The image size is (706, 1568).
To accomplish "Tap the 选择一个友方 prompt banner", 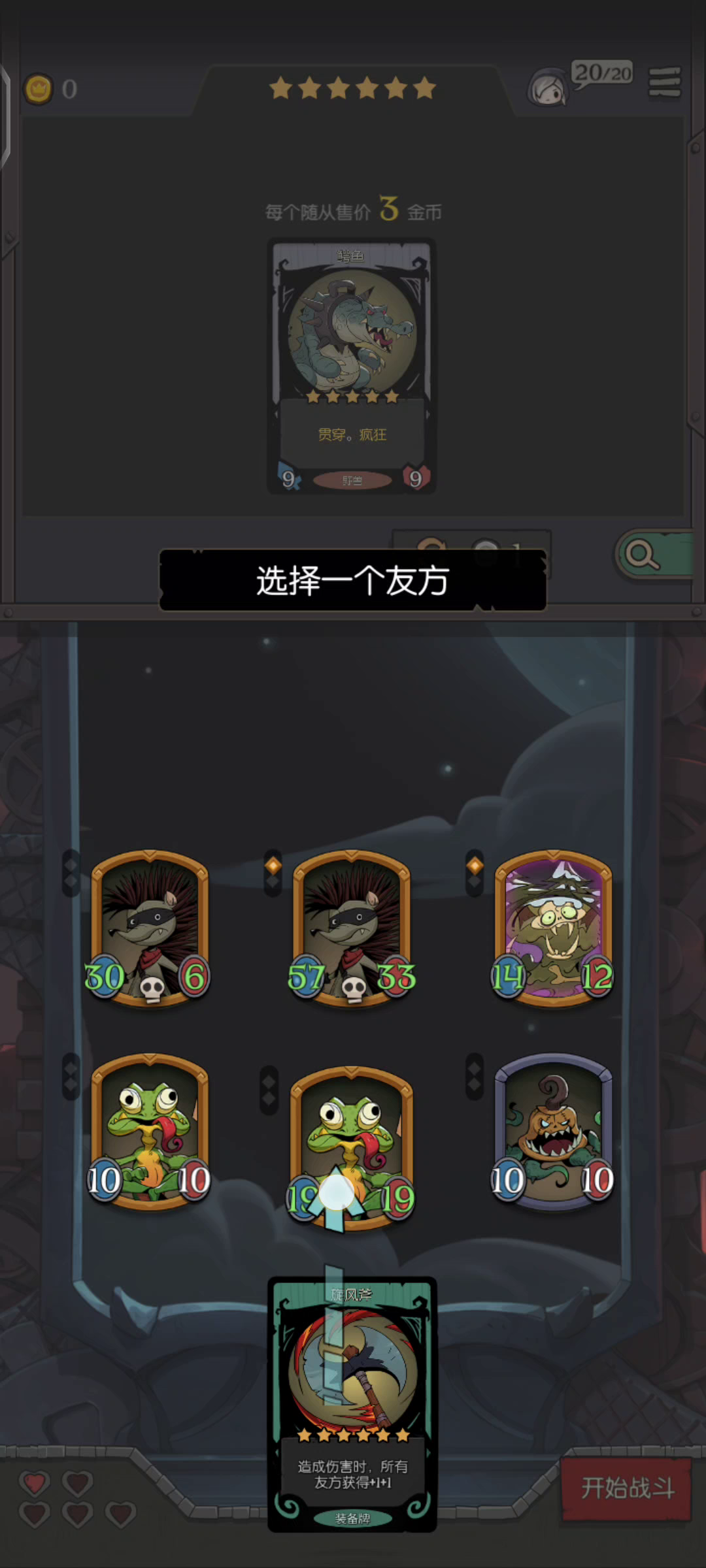I will (x=353, y=580).
